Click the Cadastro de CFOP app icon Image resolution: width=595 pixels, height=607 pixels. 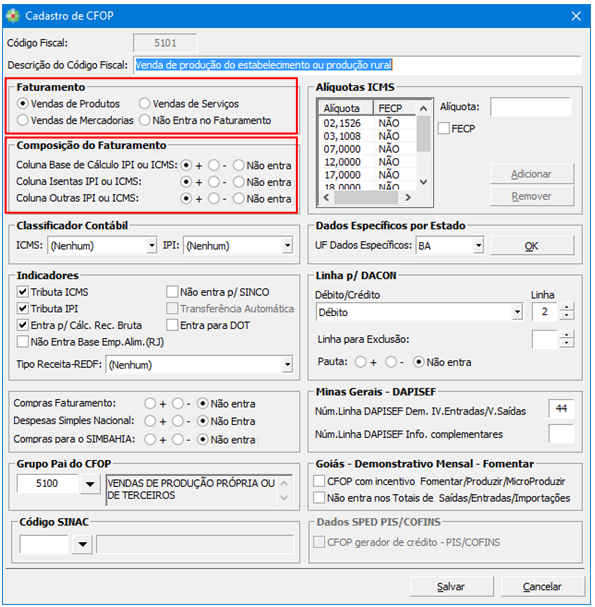pyautogui.click(x=13, y=16)
